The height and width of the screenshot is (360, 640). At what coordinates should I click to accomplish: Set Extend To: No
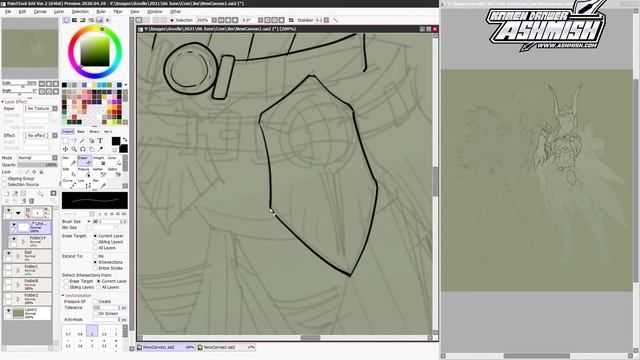95,256
